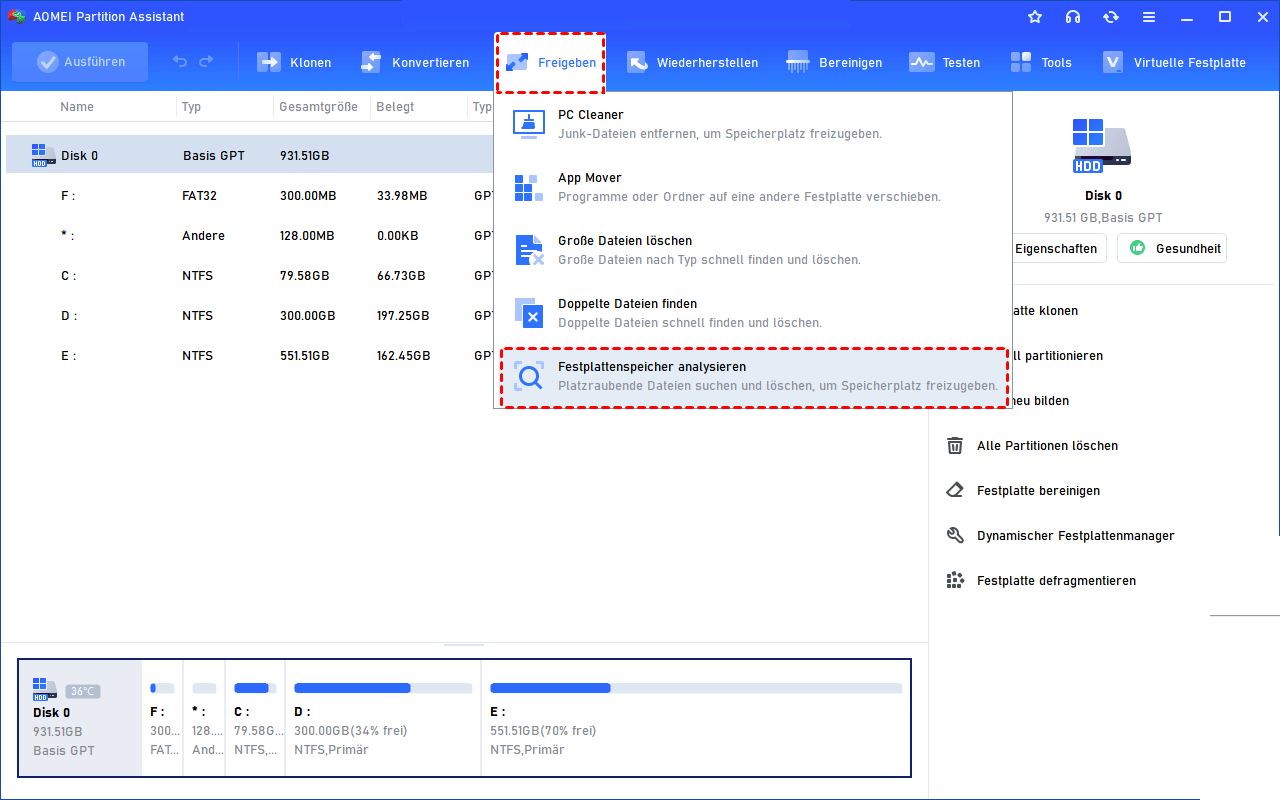Click the Eigenschaften button
Viewport: 1280px width, 800px height.
pyautogui.click(x=1058, y=249)
